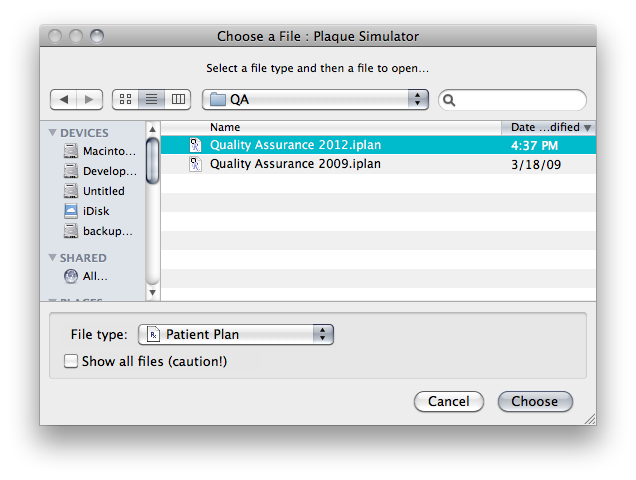
Task: Sort by the Date ...dified column header
Action: click(x=549, y=127)
